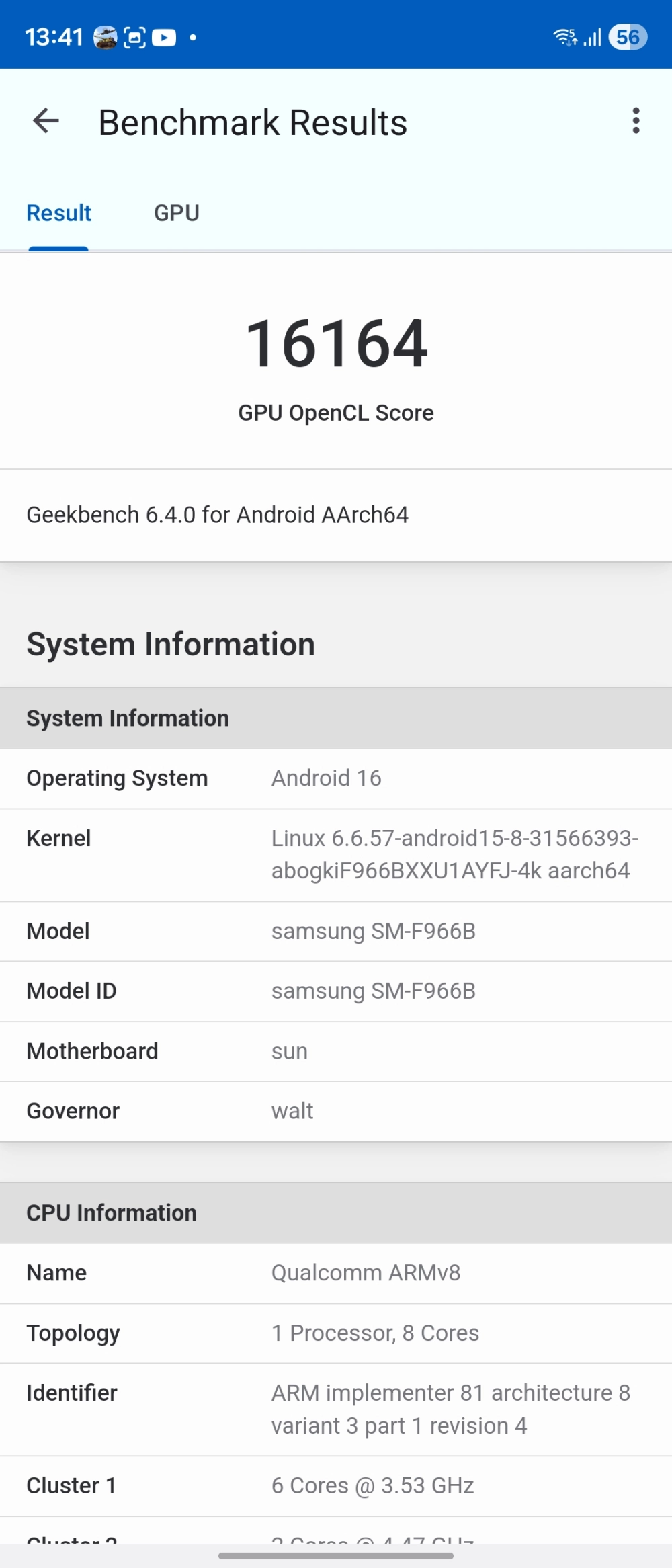Image resolution: width=672 pixels, height=1568 pixels.
Task: Tap the YouTube status bar icon
Action: point(164,38)
